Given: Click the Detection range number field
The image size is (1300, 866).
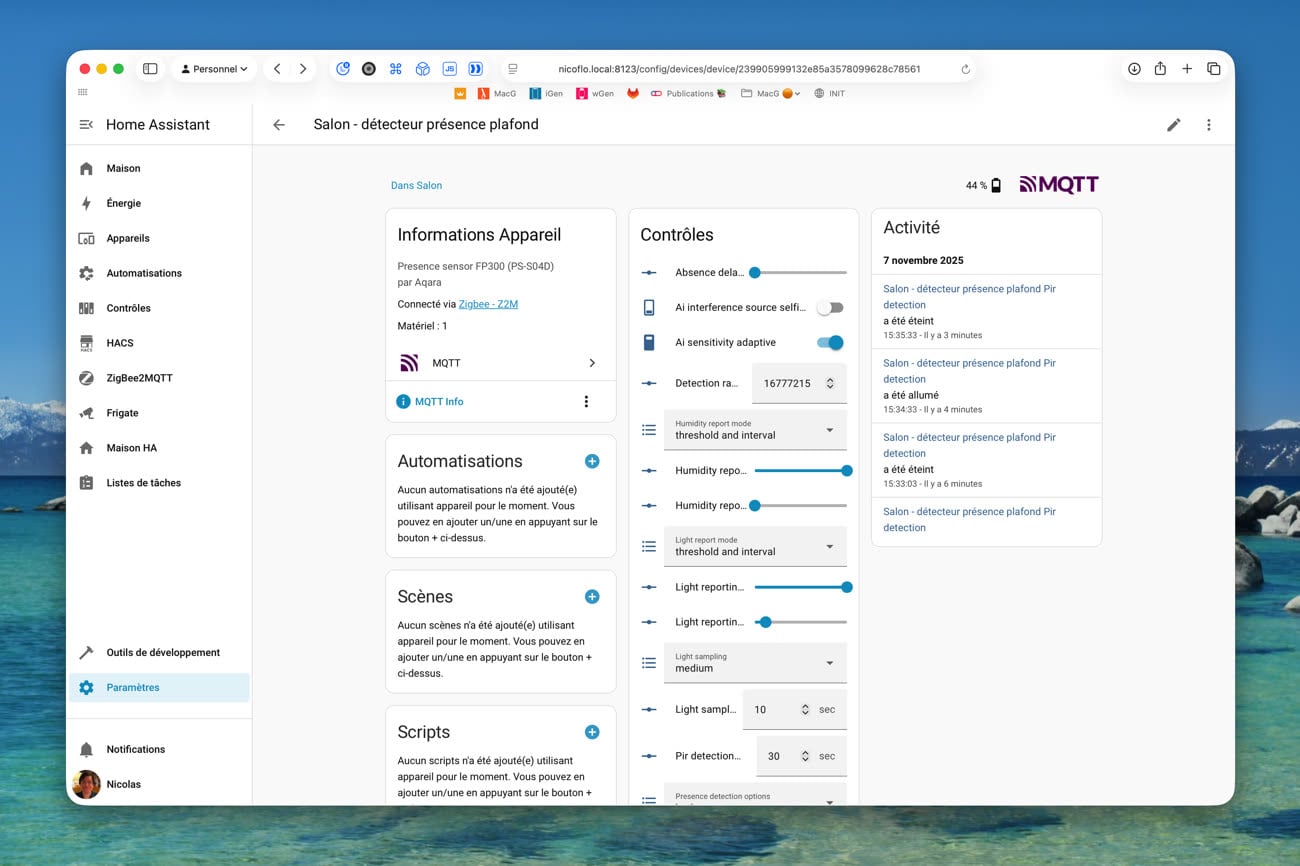Looking at the screenshot, I should click(790, 383).
